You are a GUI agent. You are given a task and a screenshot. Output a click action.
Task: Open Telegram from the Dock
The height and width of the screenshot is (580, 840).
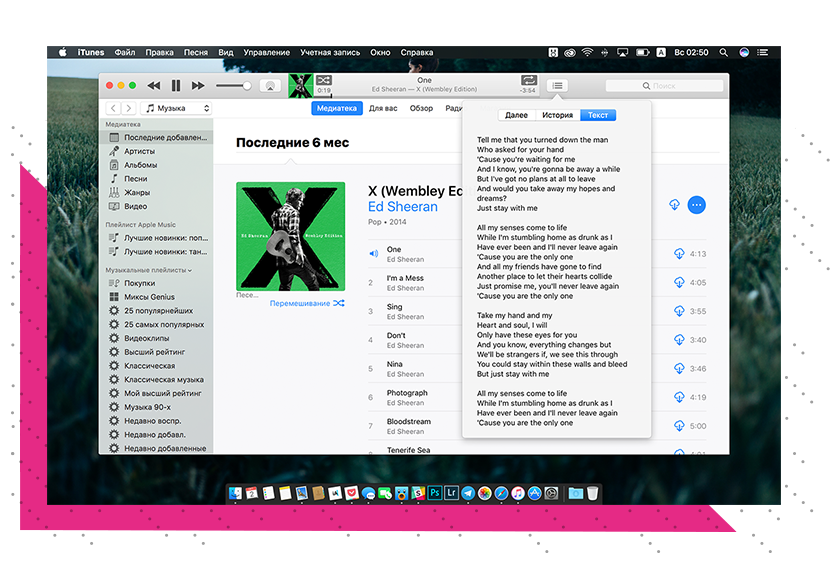468,493
